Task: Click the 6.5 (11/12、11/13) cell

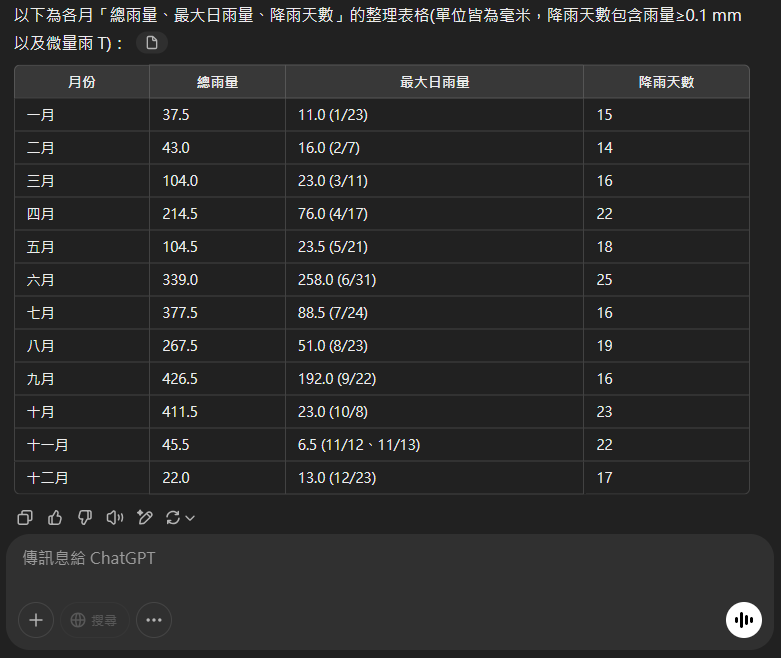Action: 435,445
